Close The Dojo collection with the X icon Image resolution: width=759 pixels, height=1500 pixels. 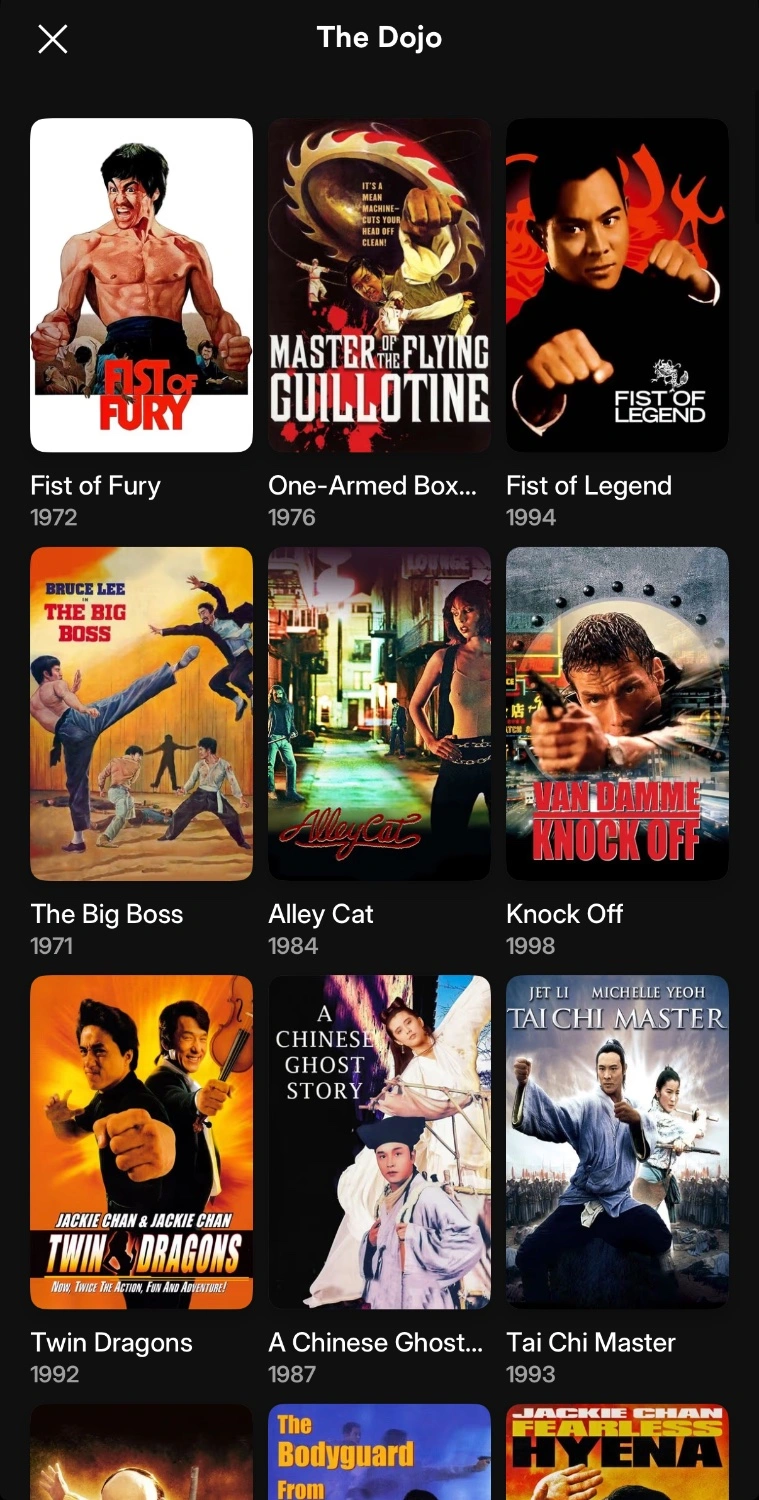point(52,39)
